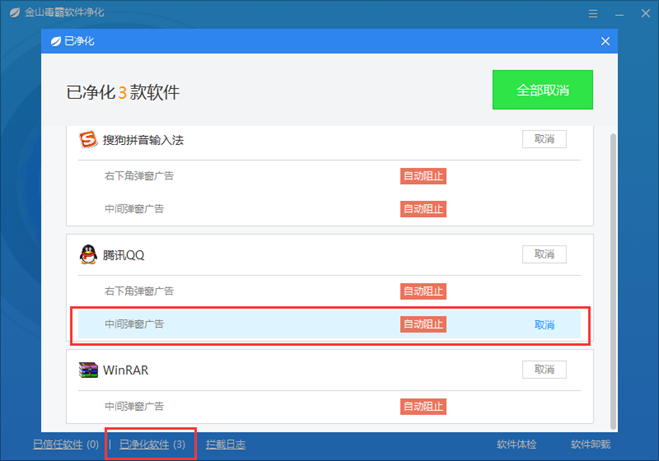The height and width of the screenshot is (461, 659).
Task: Click the 全部取消 green button
Action: point(543,90)
